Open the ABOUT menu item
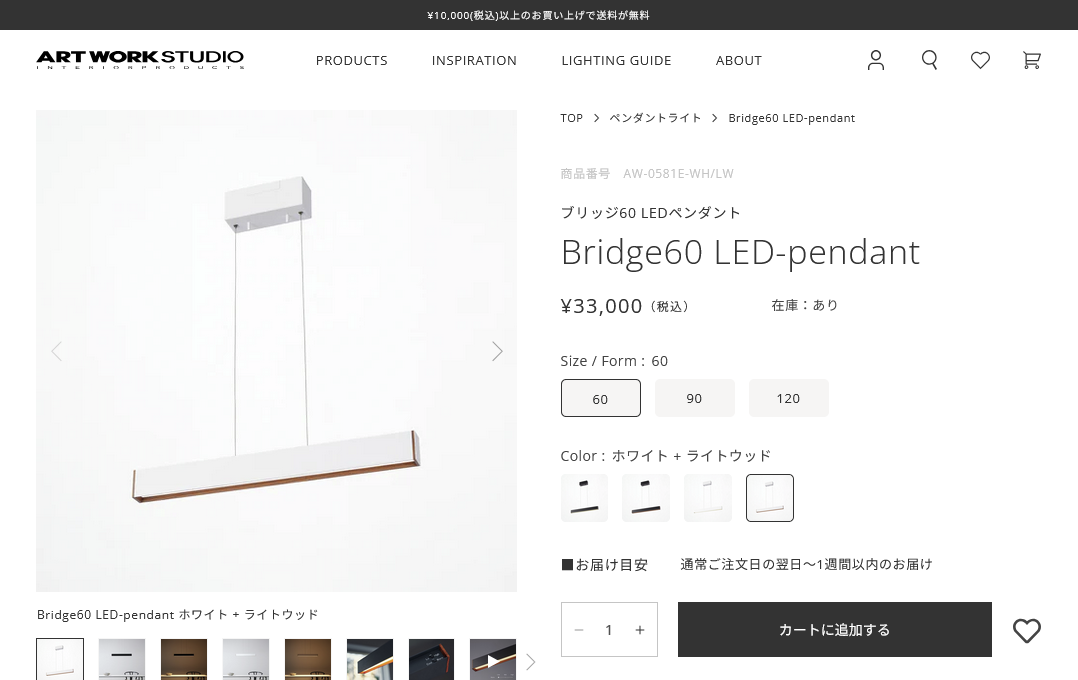The width and height of the screenshot is (1078, 680). [x=739, y=60]
